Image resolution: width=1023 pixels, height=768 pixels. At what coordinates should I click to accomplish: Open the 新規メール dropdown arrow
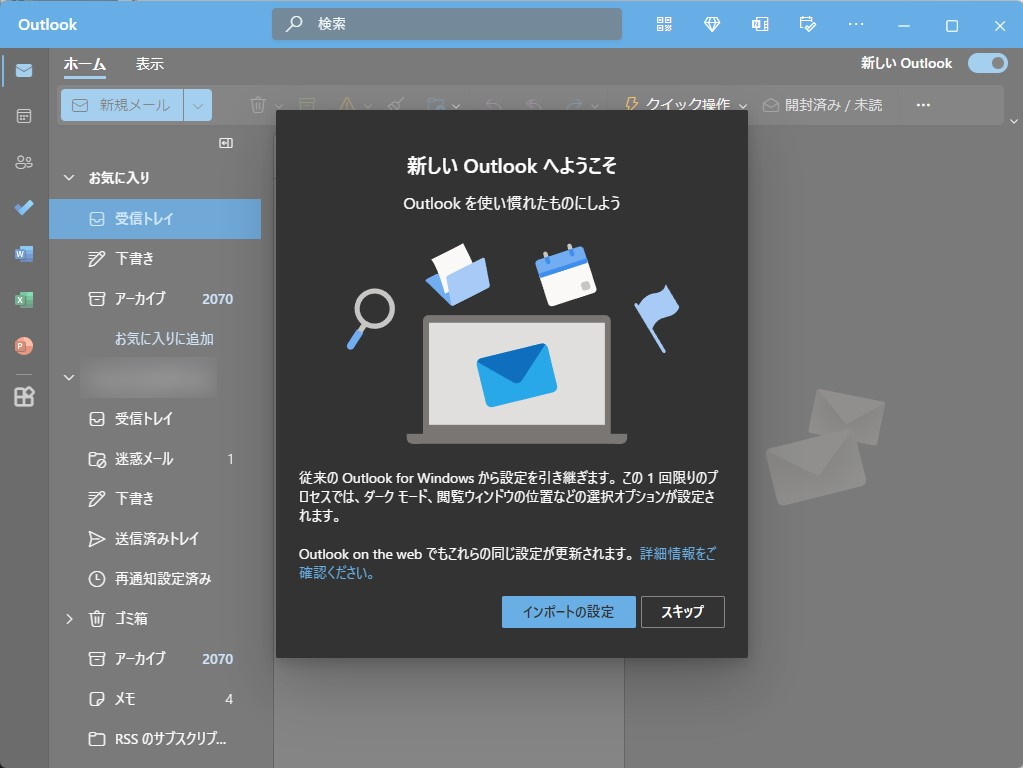point(199,104)
